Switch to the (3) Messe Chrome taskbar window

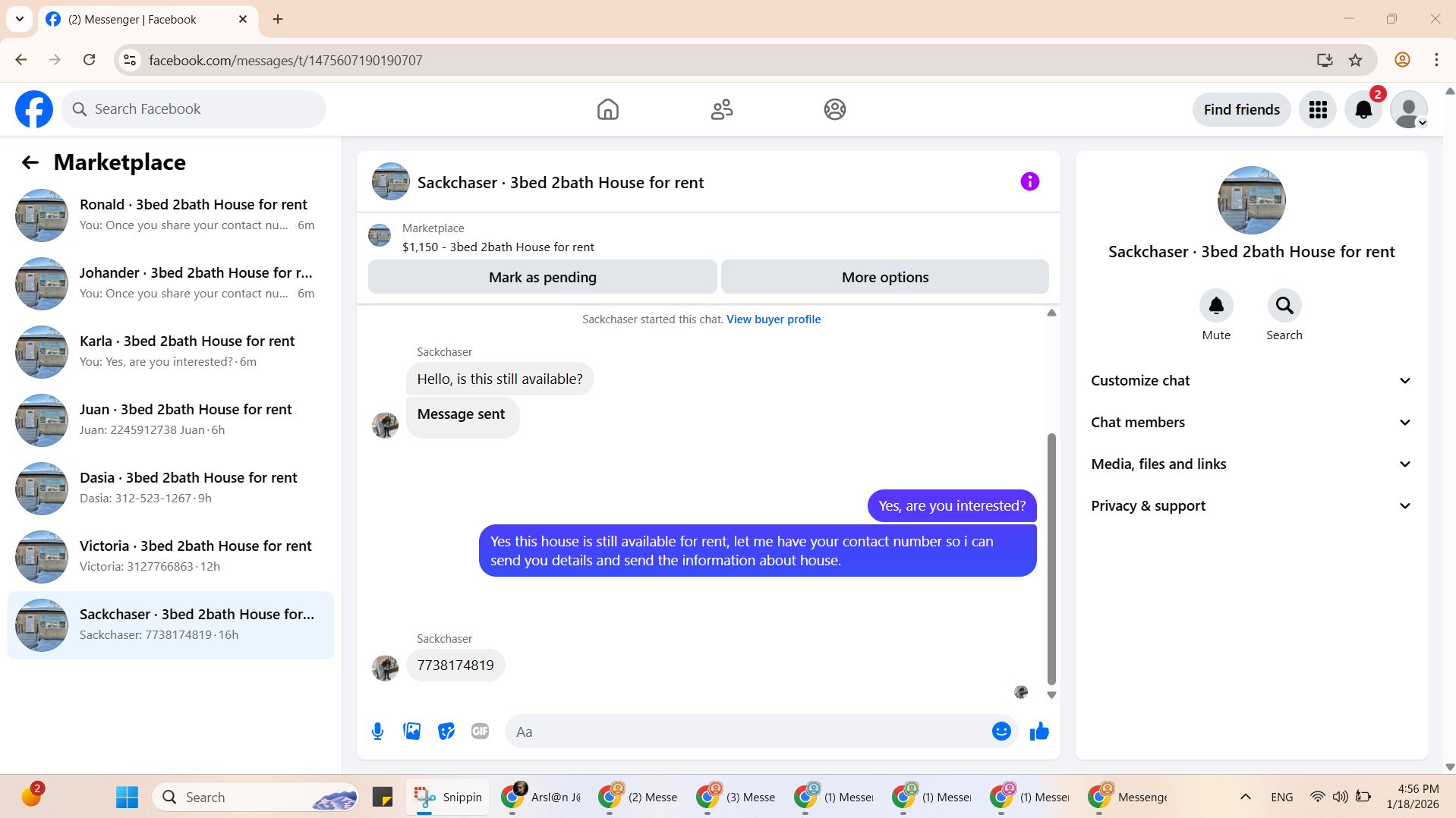736,797
